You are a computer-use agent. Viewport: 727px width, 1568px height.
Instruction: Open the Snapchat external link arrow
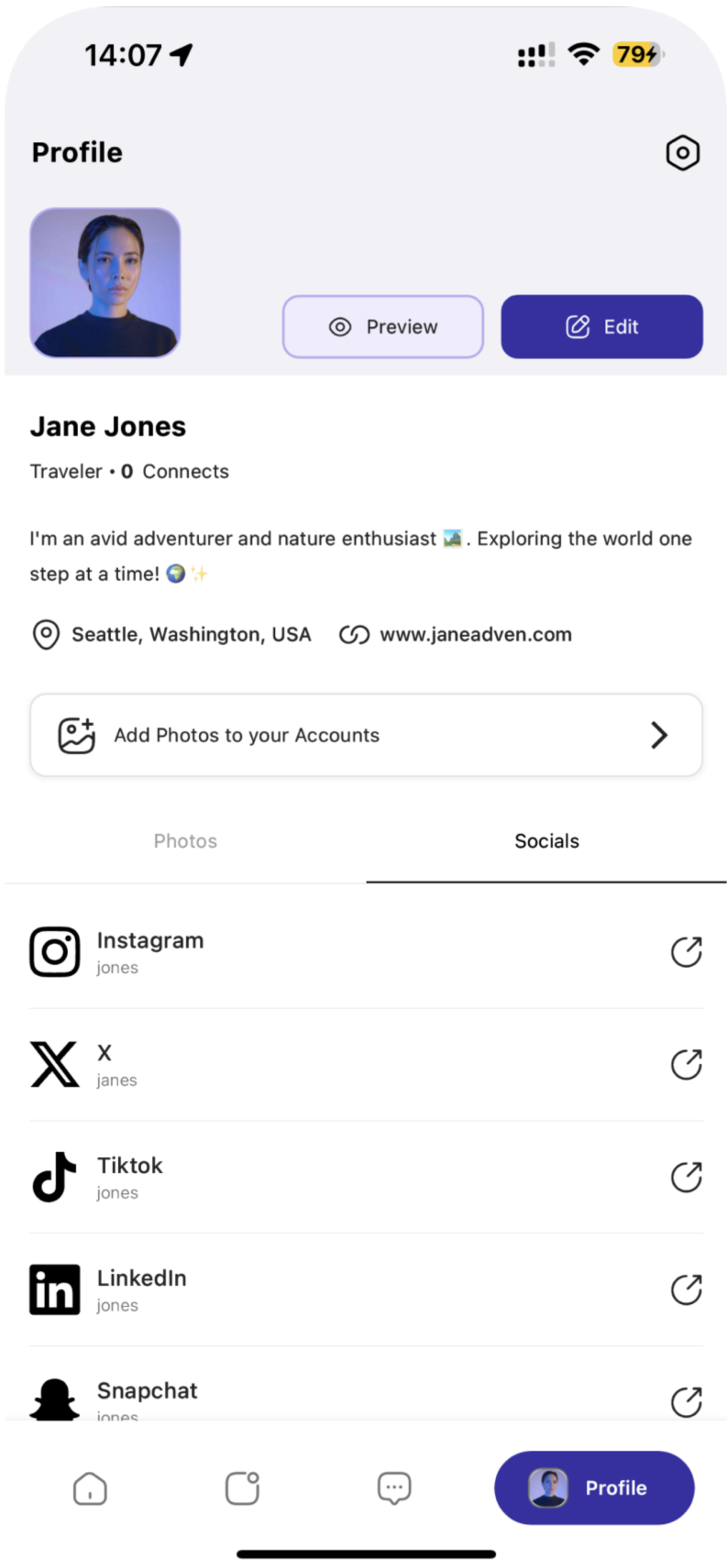click(x=686, y=1401)
